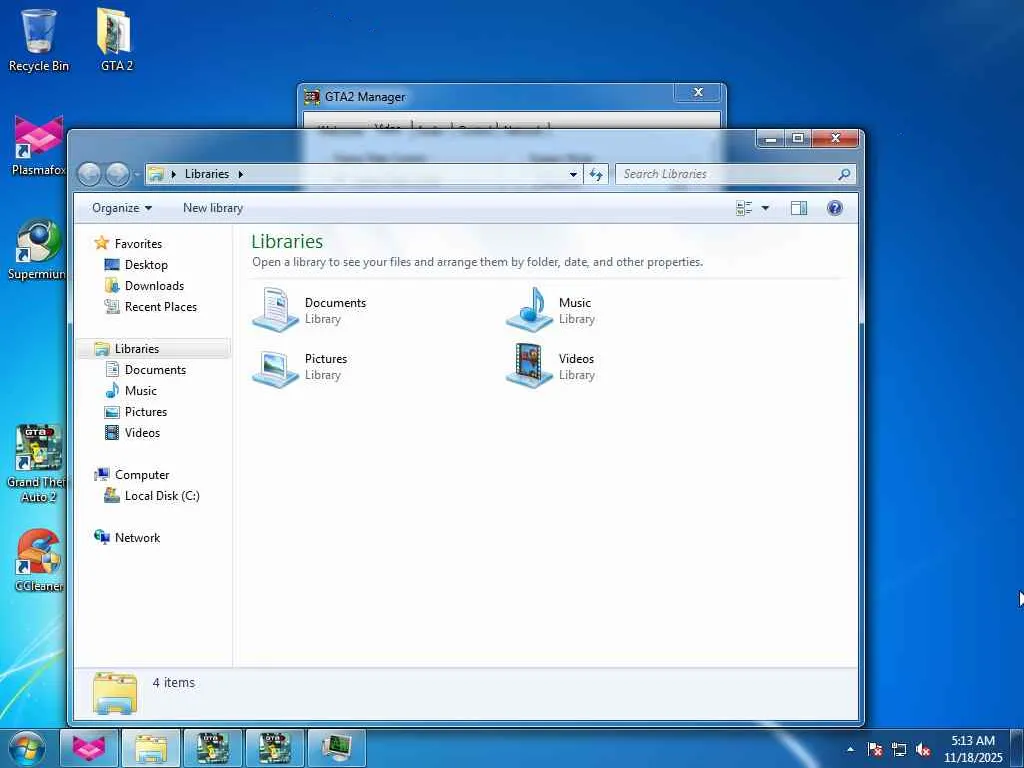
Task: Click the address bar folder icon
Action: click(155, 174)
